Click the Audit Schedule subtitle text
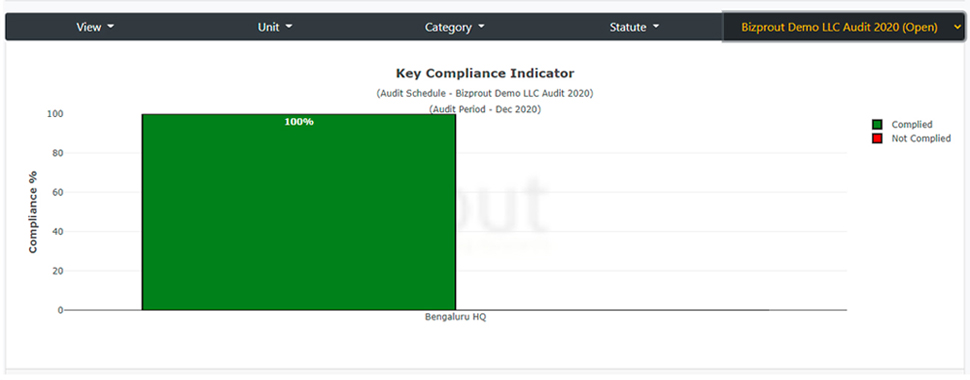This screenshot has height=380, width=970. (x=485, y=93)
